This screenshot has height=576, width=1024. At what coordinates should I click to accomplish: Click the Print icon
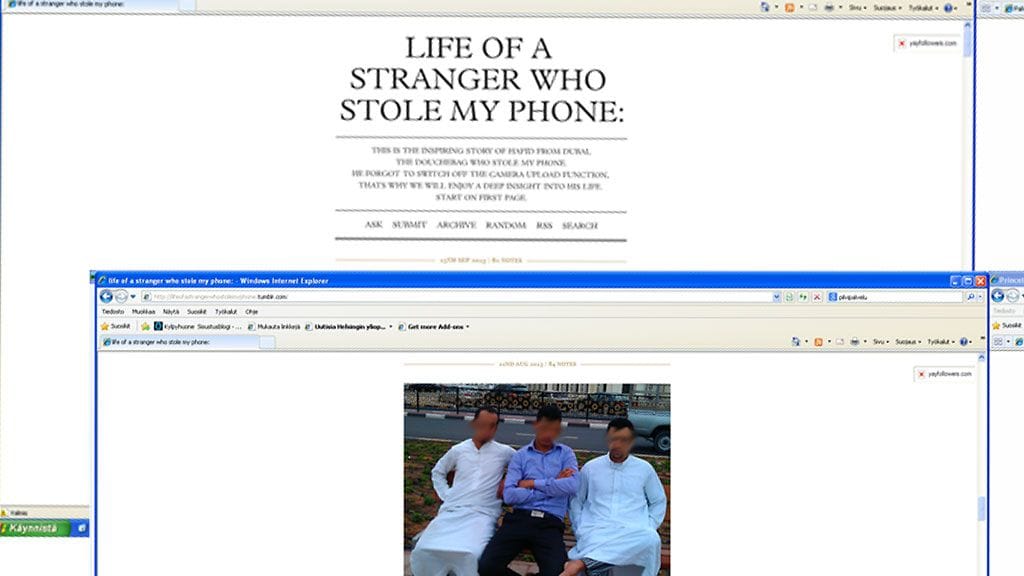click(855, 342)
